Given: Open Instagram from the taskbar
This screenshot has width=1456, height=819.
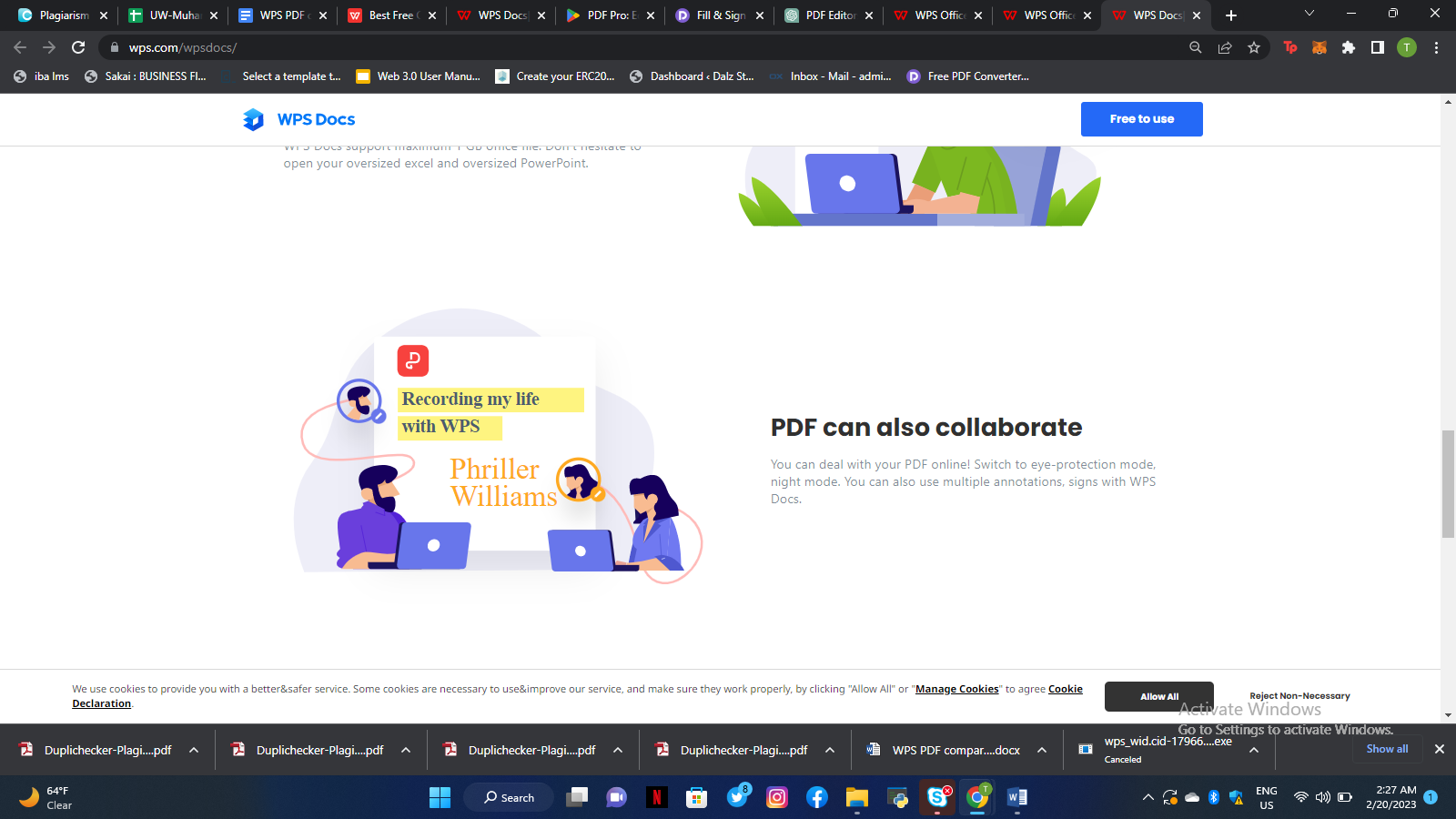Looking at the screenshot, I should click(x=777, y=797).
